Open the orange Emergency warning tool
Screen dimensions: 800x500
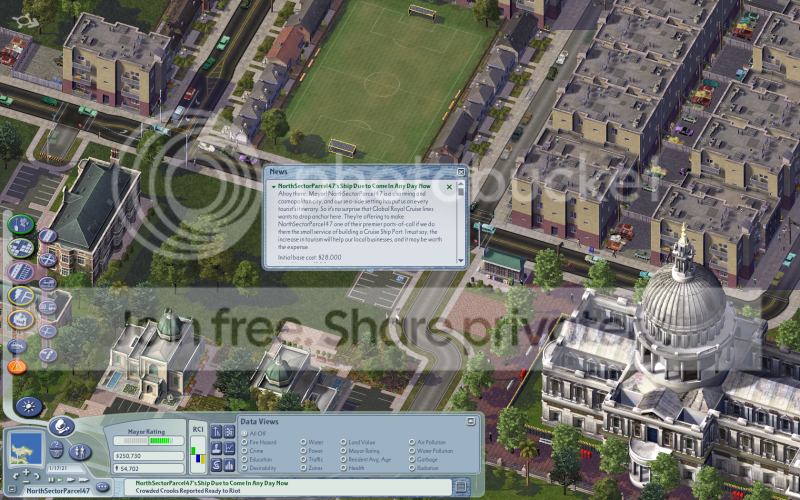pyautogui.click(x=16, y=366)
